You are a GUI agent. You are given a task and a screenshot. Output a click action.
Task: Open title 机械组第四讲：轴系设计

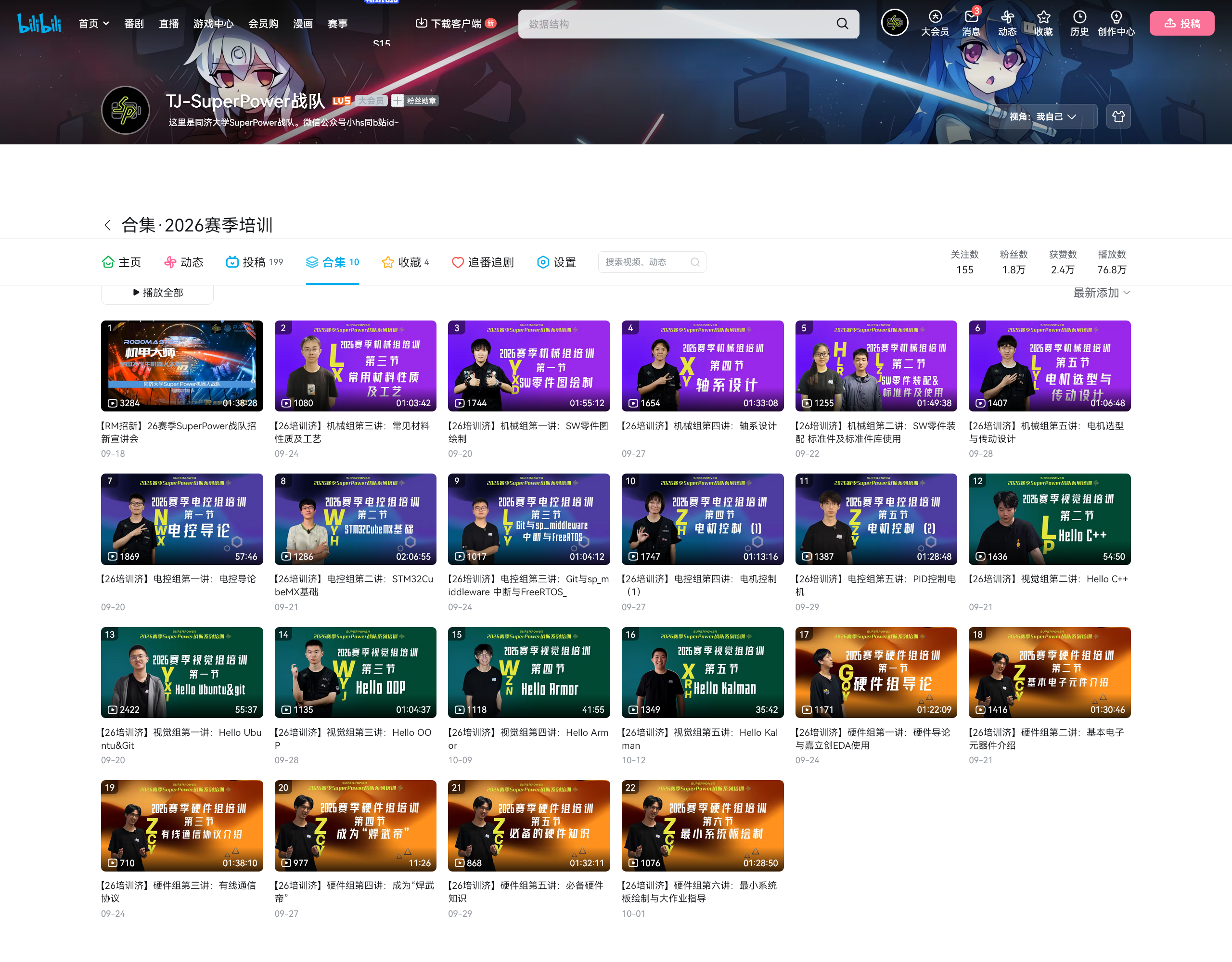(699, 426)
